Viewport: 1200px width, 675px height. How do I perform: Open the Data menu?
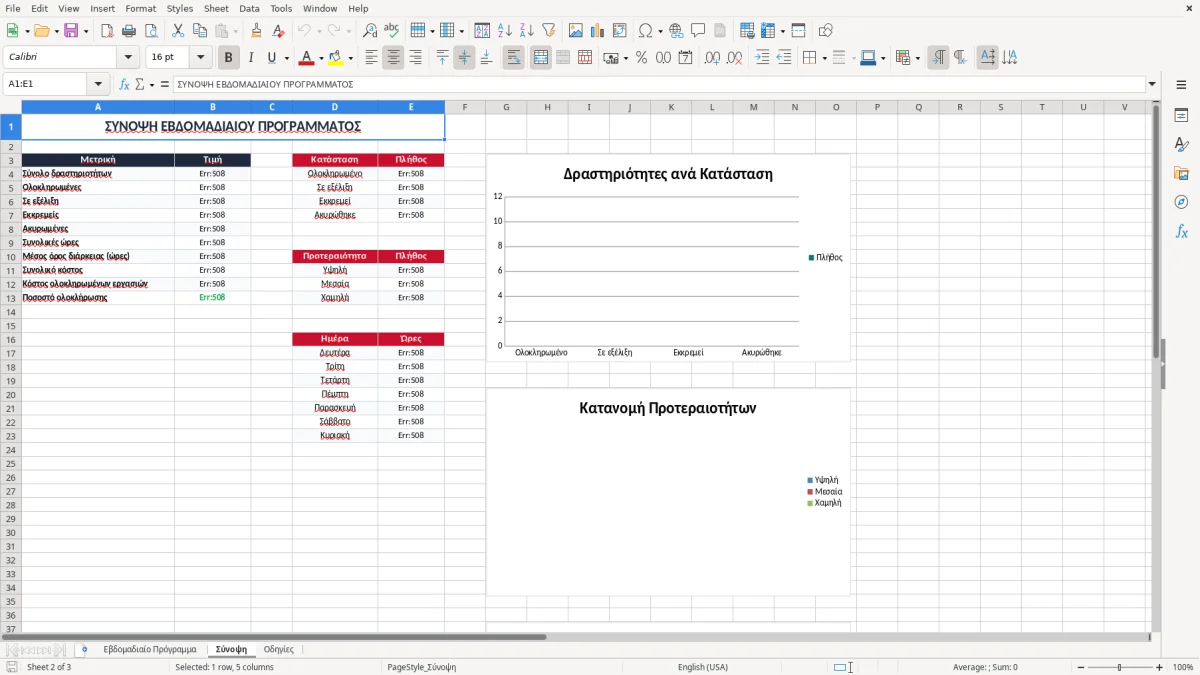249,8
